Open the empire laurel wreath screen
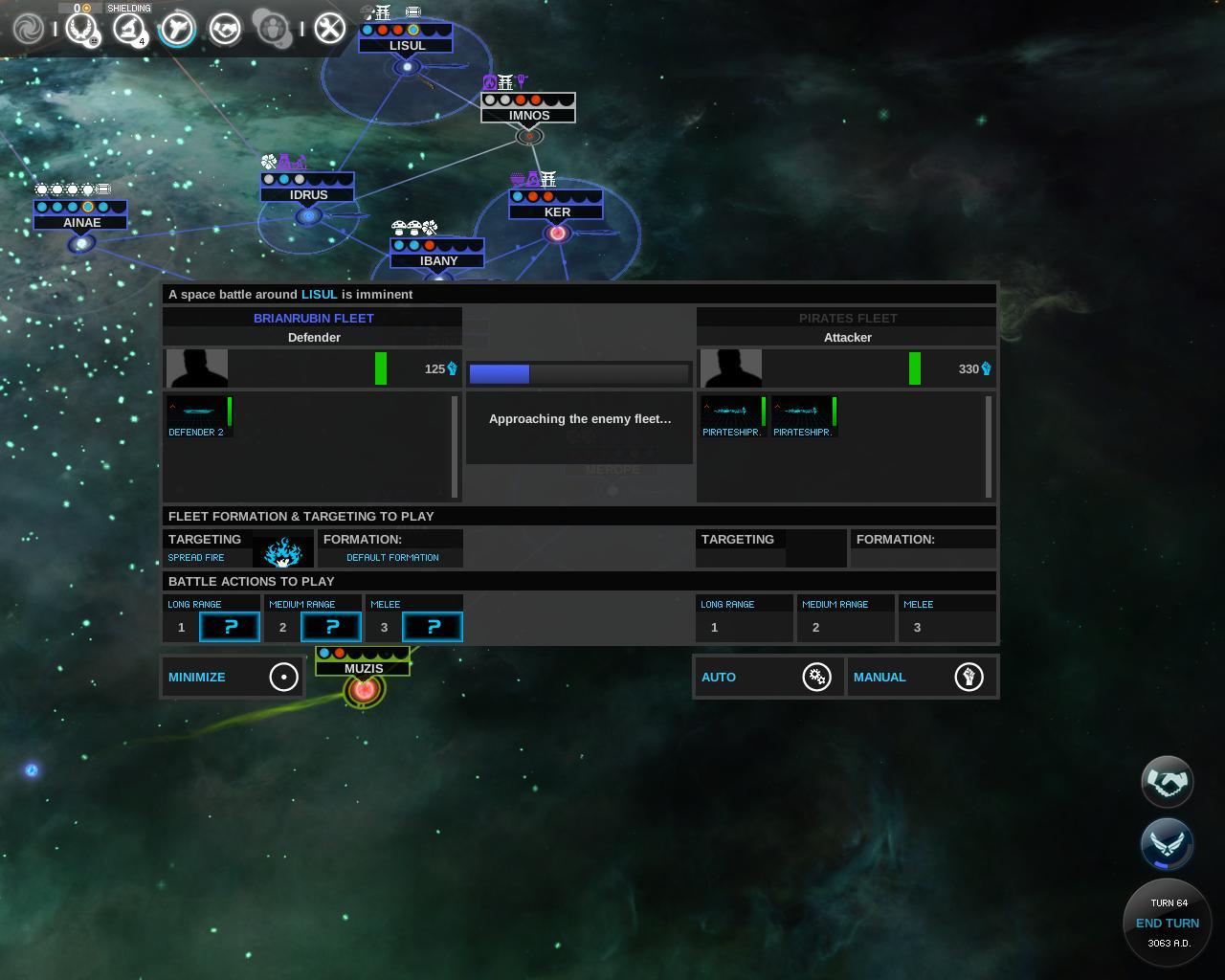The width and height of the screenshot is (1225, 980). point(80,29)
